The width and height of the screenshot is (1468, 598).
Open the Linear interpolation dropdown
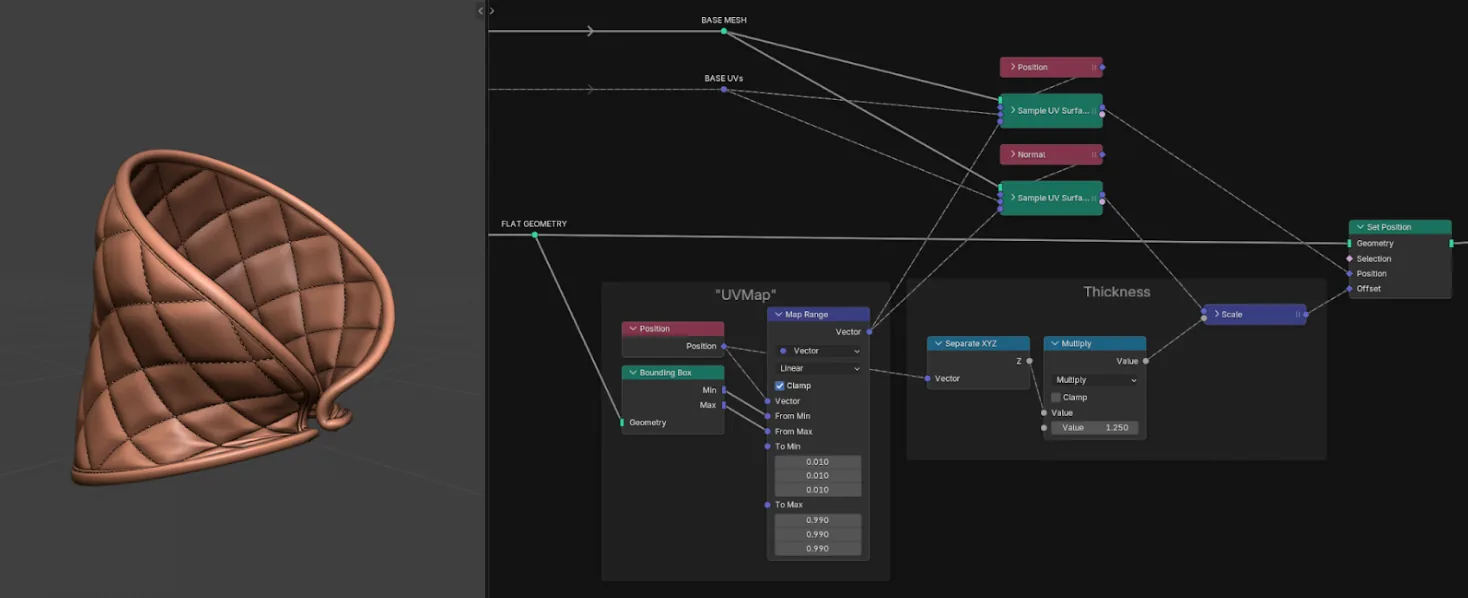[818, 368]
